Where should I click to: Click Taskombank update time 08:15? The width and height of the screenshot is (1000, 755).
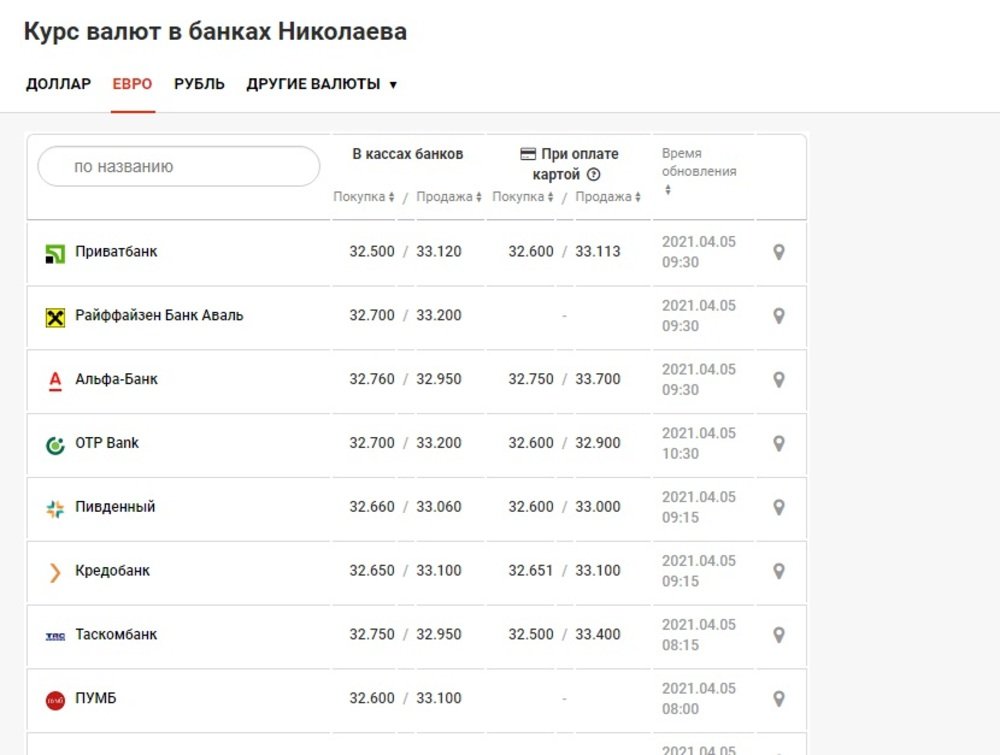tap(680, 645)
